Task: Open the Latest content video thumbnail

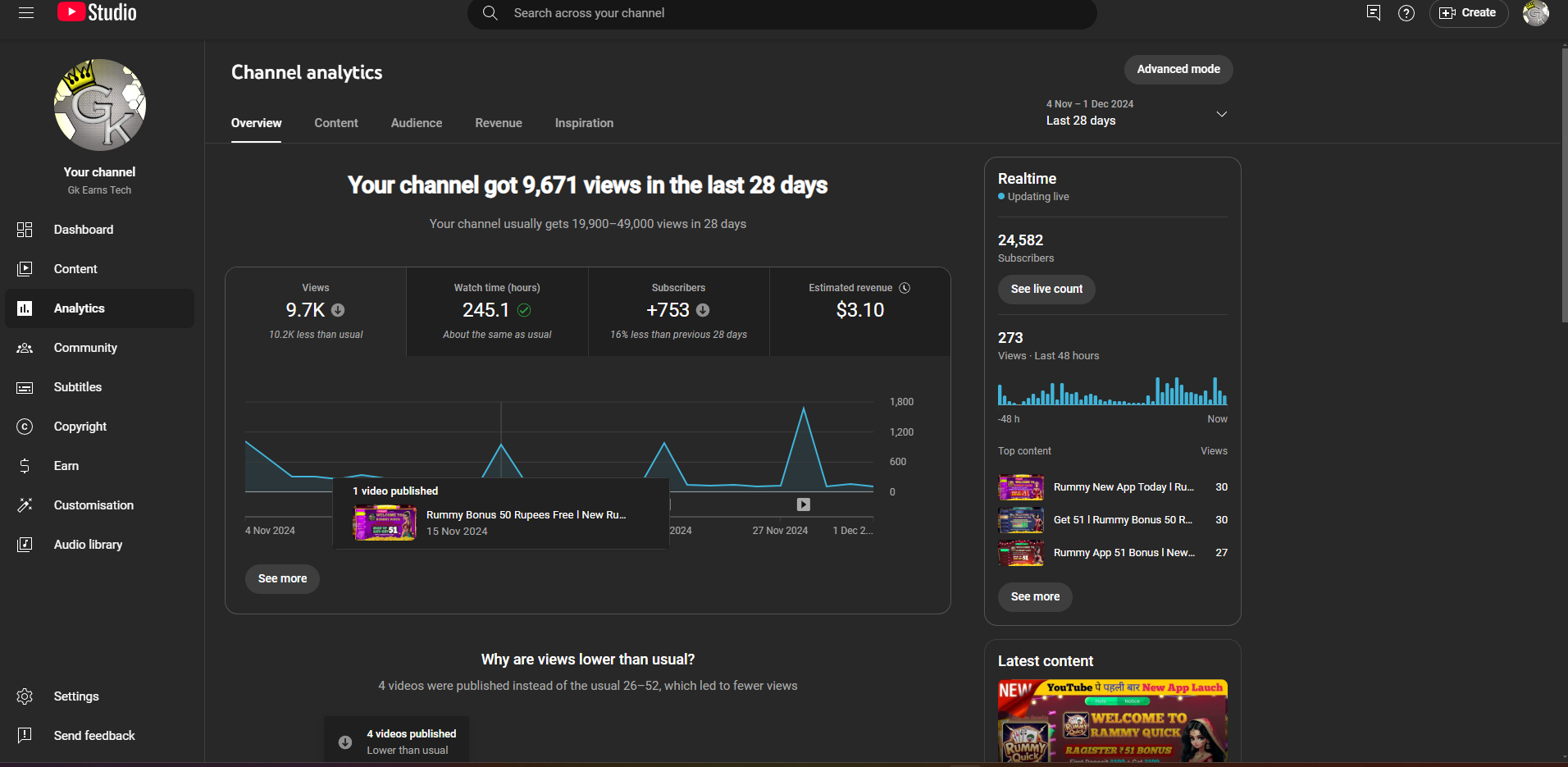Action: 1113,721
